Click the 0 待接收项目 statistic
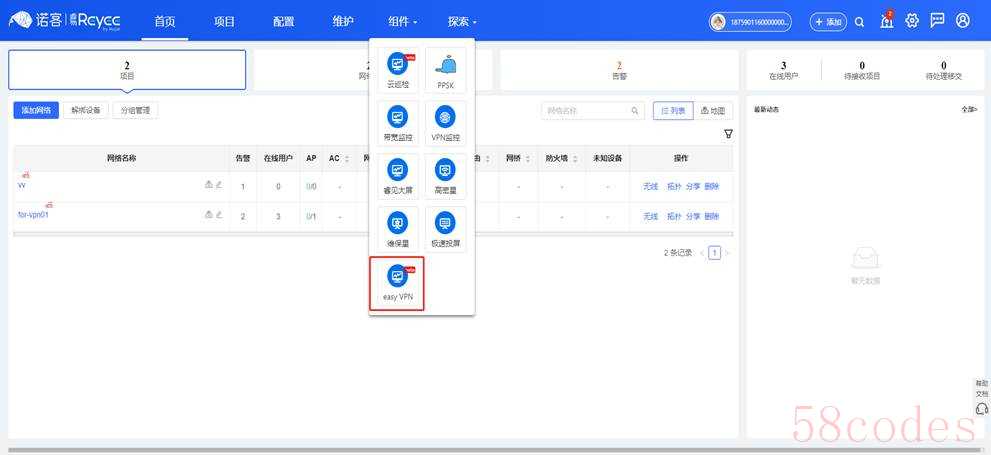The image size is (991, 455). (x=862, y=70)
